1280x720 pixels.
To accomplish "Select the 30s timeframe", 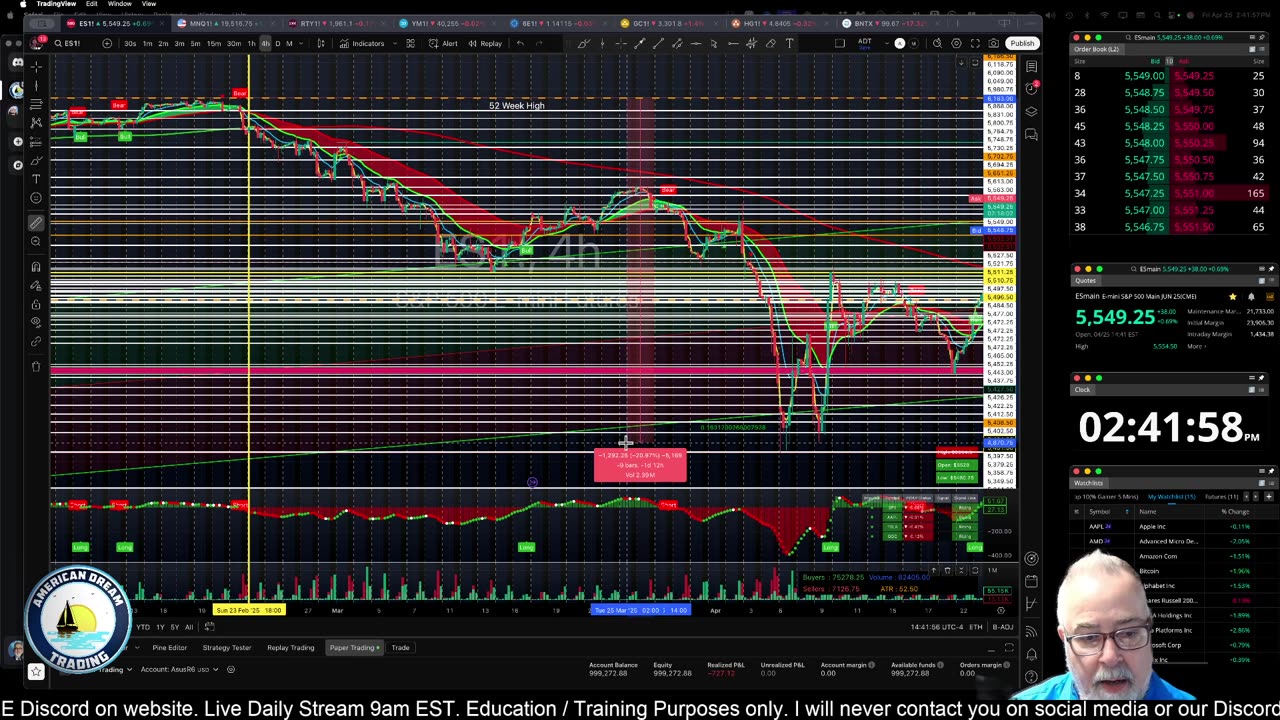I will point(130,43).
